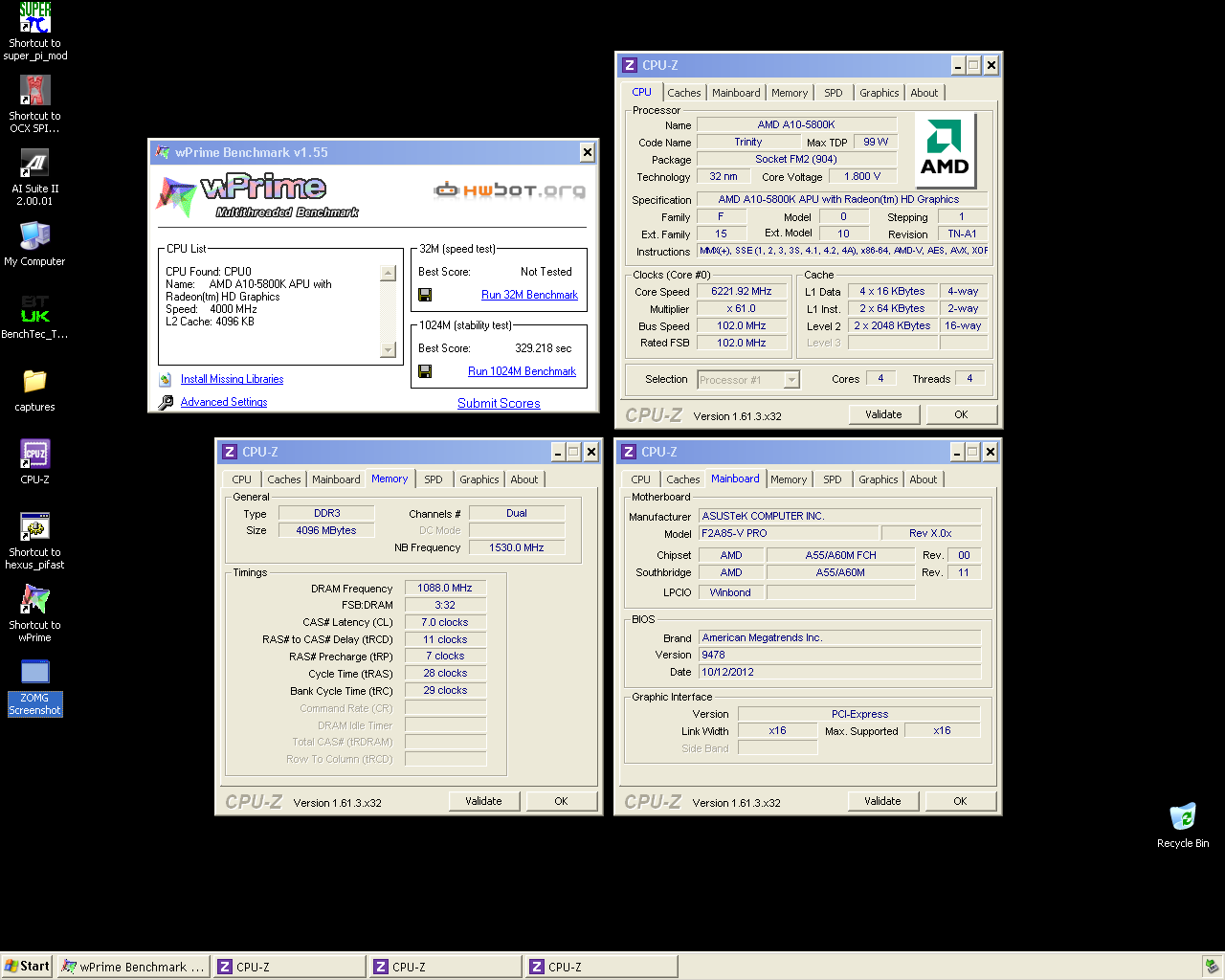Open About tab in the Mainboard CPU-Z window
Screen dimensions: 1225x980
click(x=924, y=479)
